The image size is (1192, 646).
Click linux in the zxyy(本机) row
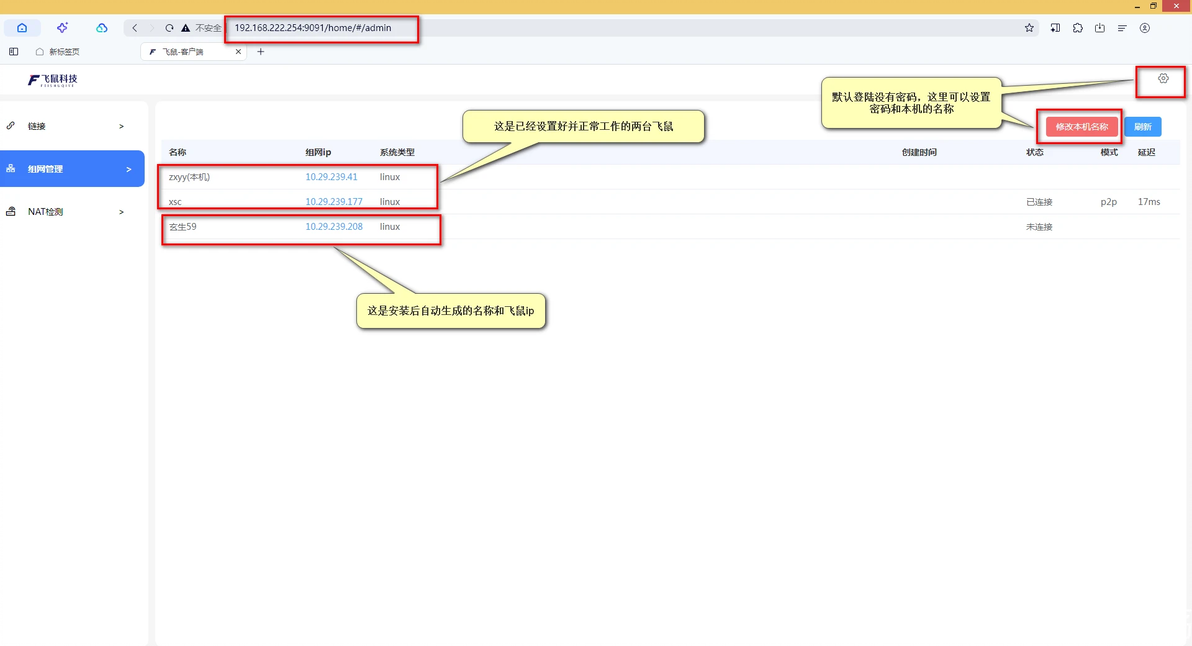390,176
